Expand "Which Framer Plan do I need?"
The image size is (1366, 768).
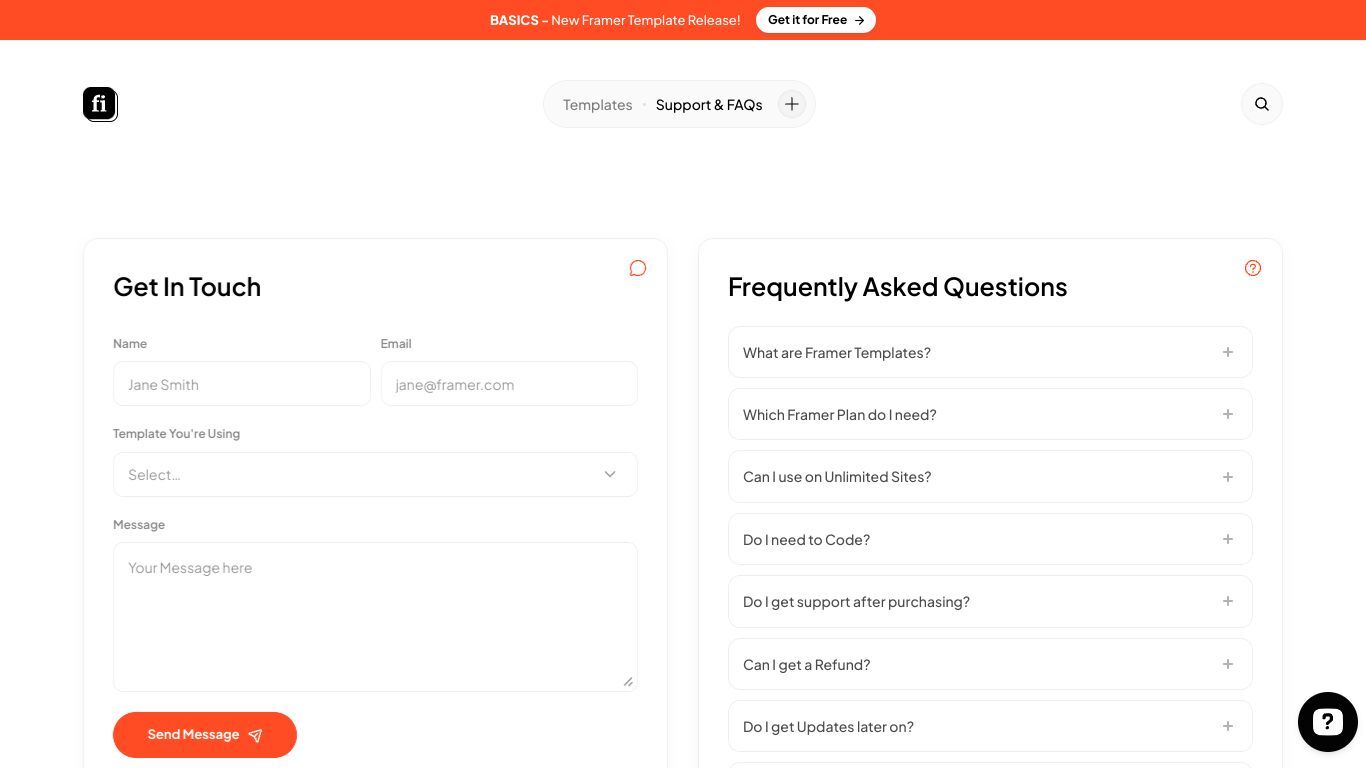point(990,414)
